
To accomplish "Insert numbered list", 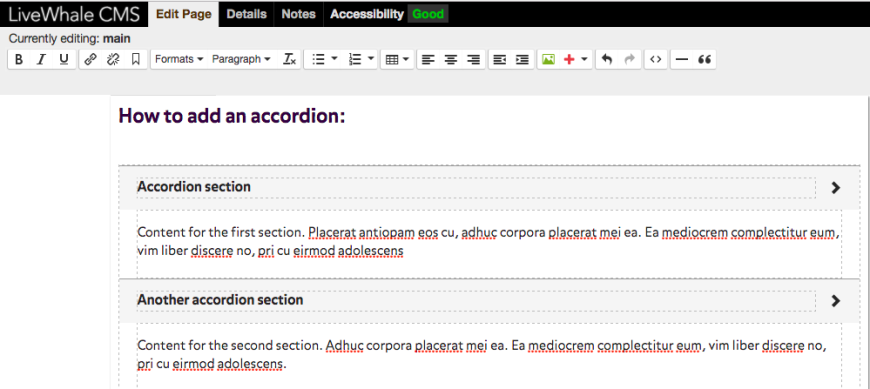I will 355,59.
